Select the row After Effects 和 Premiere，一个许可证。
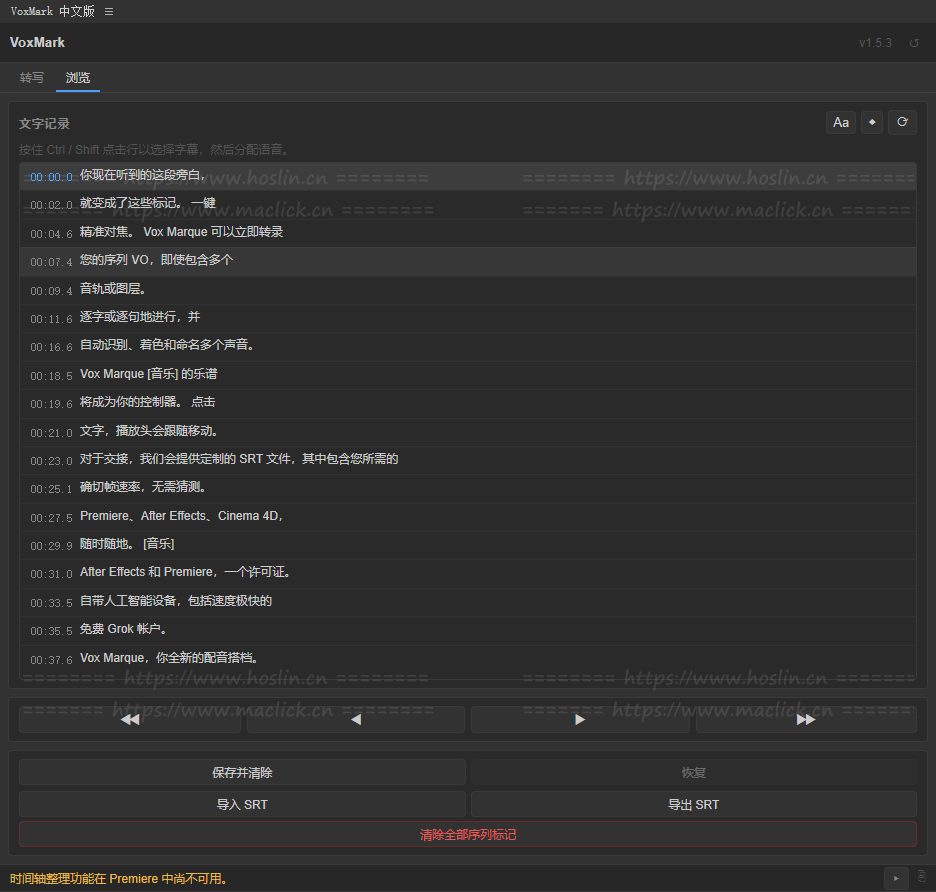936x892 pixels. [468, 574]
